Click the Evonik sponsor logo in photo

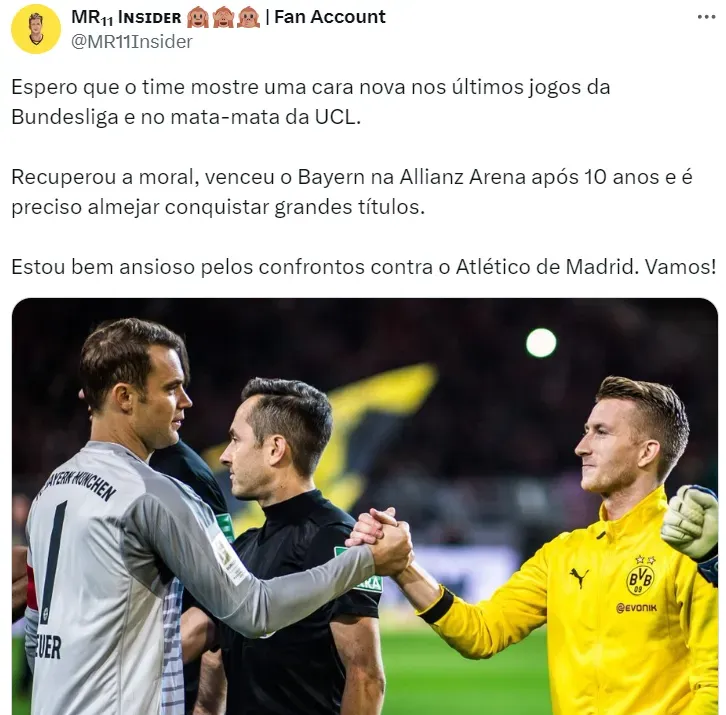pyautogui.click(x=636, y=608)
